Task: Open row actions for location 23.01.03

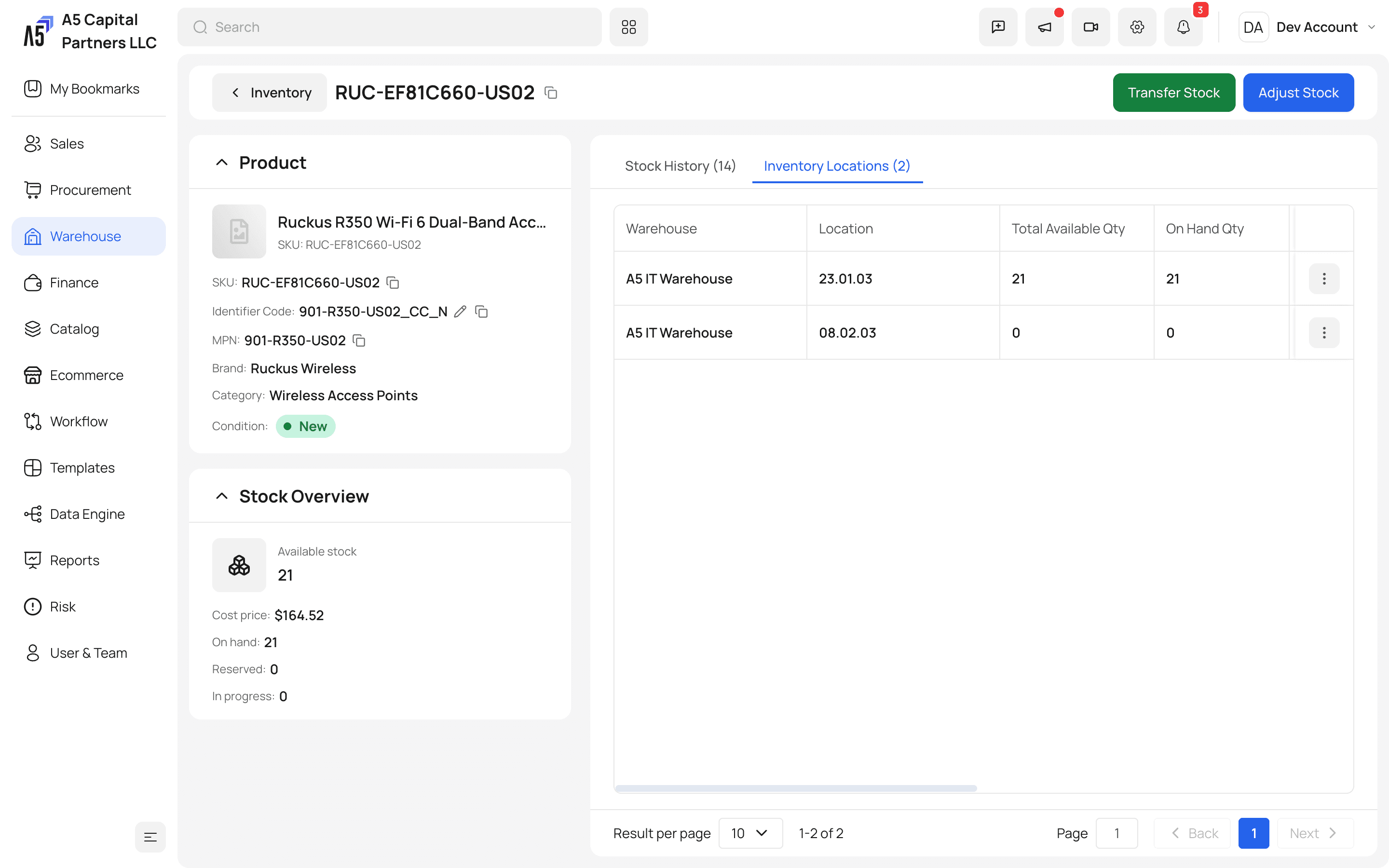Action: (x=1323, y=278)
